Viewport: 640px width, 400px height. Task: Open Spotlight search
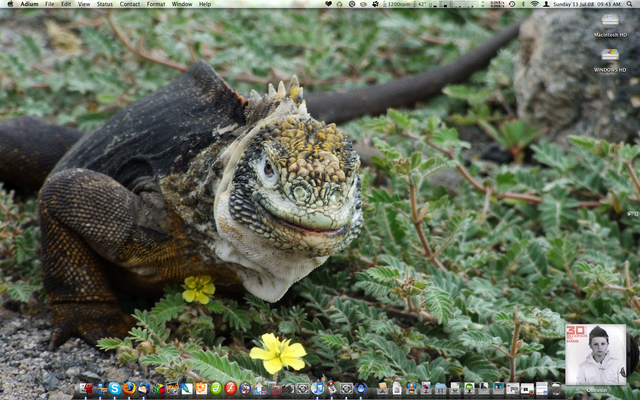(630, 4)
